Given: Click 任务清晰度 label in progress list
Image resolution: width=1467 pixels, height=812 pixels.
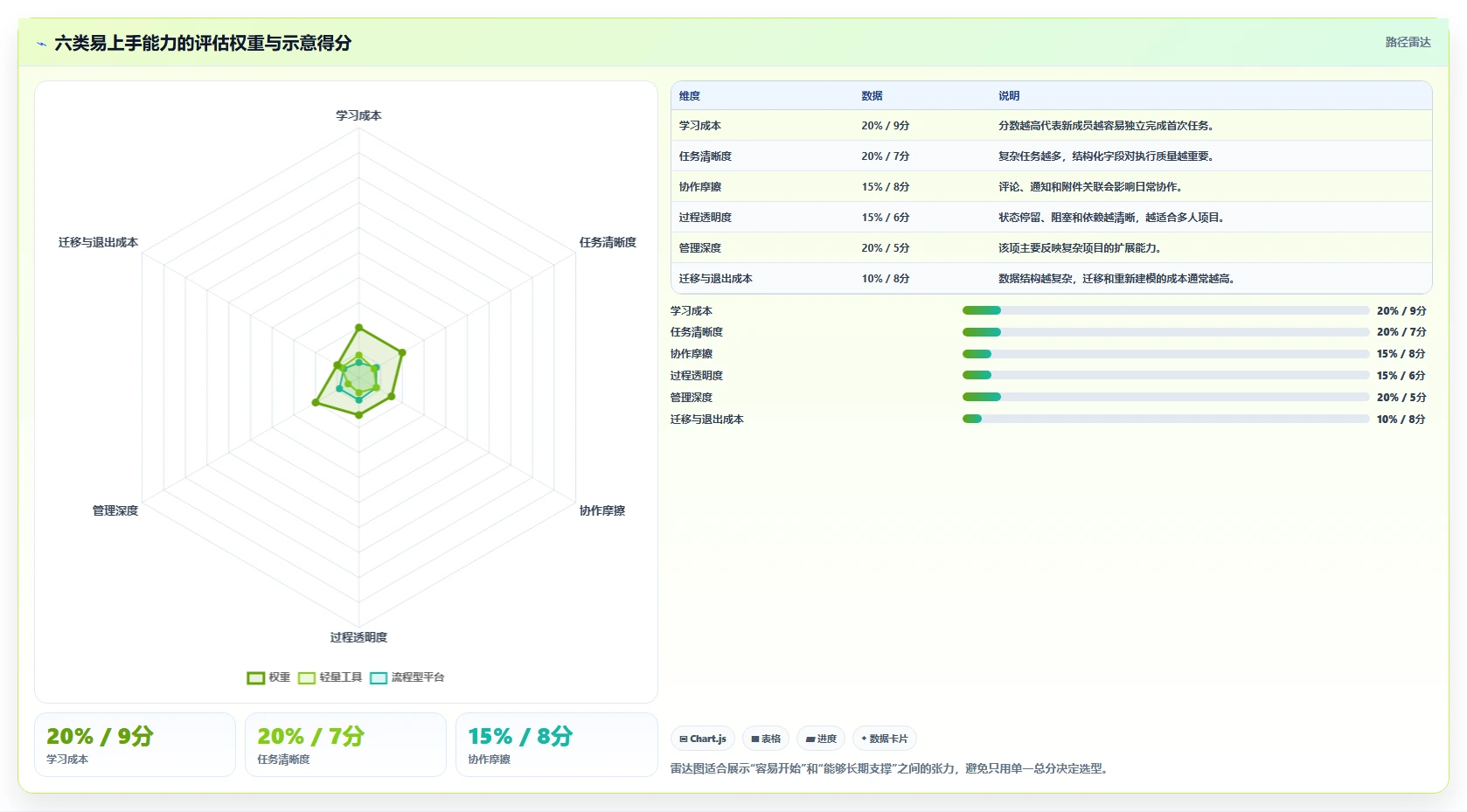Looking at the screenshot, I should tap(697, 332).
